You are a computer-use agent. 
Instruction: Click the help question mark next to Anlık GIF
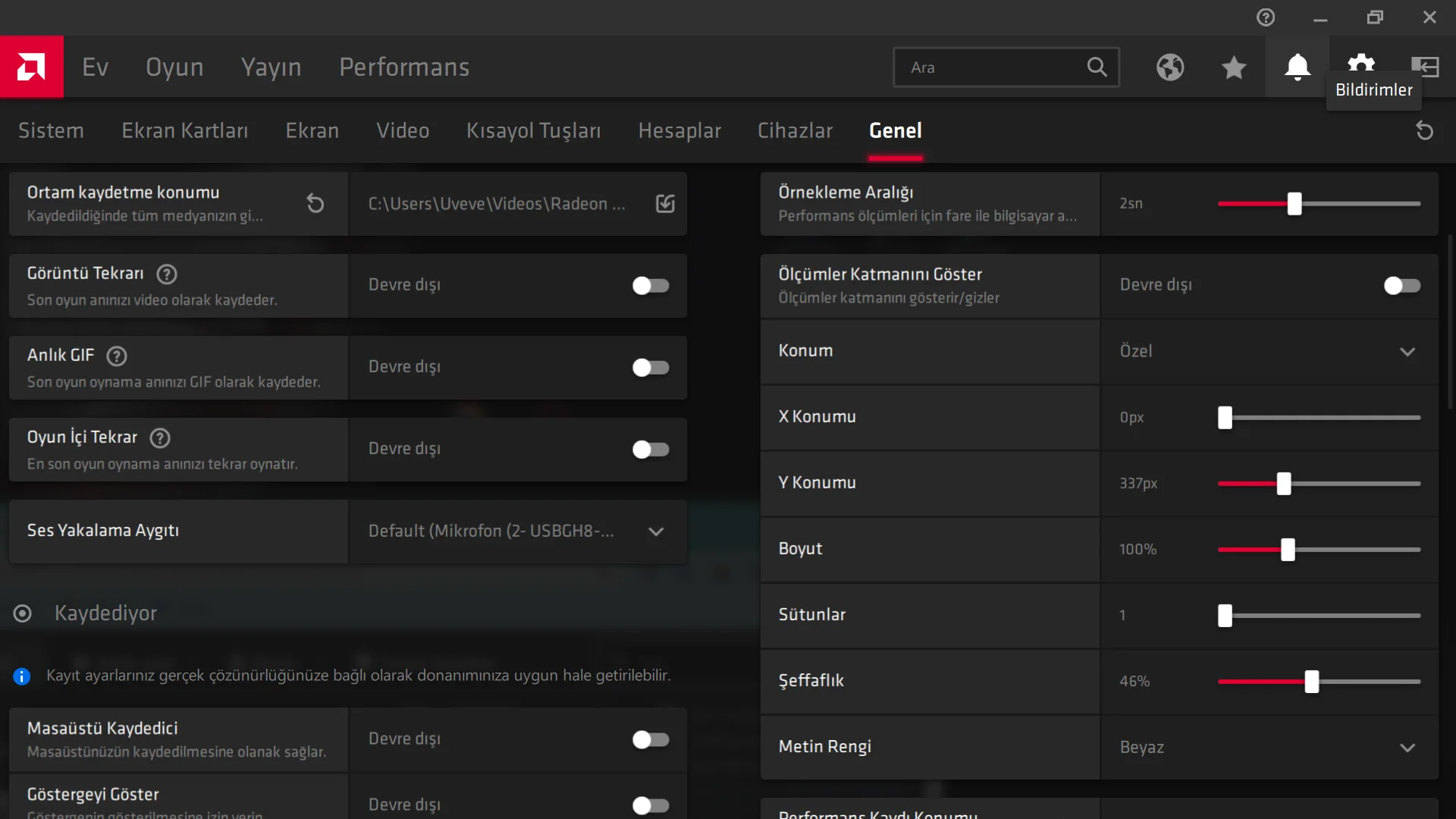pos(115,356)
